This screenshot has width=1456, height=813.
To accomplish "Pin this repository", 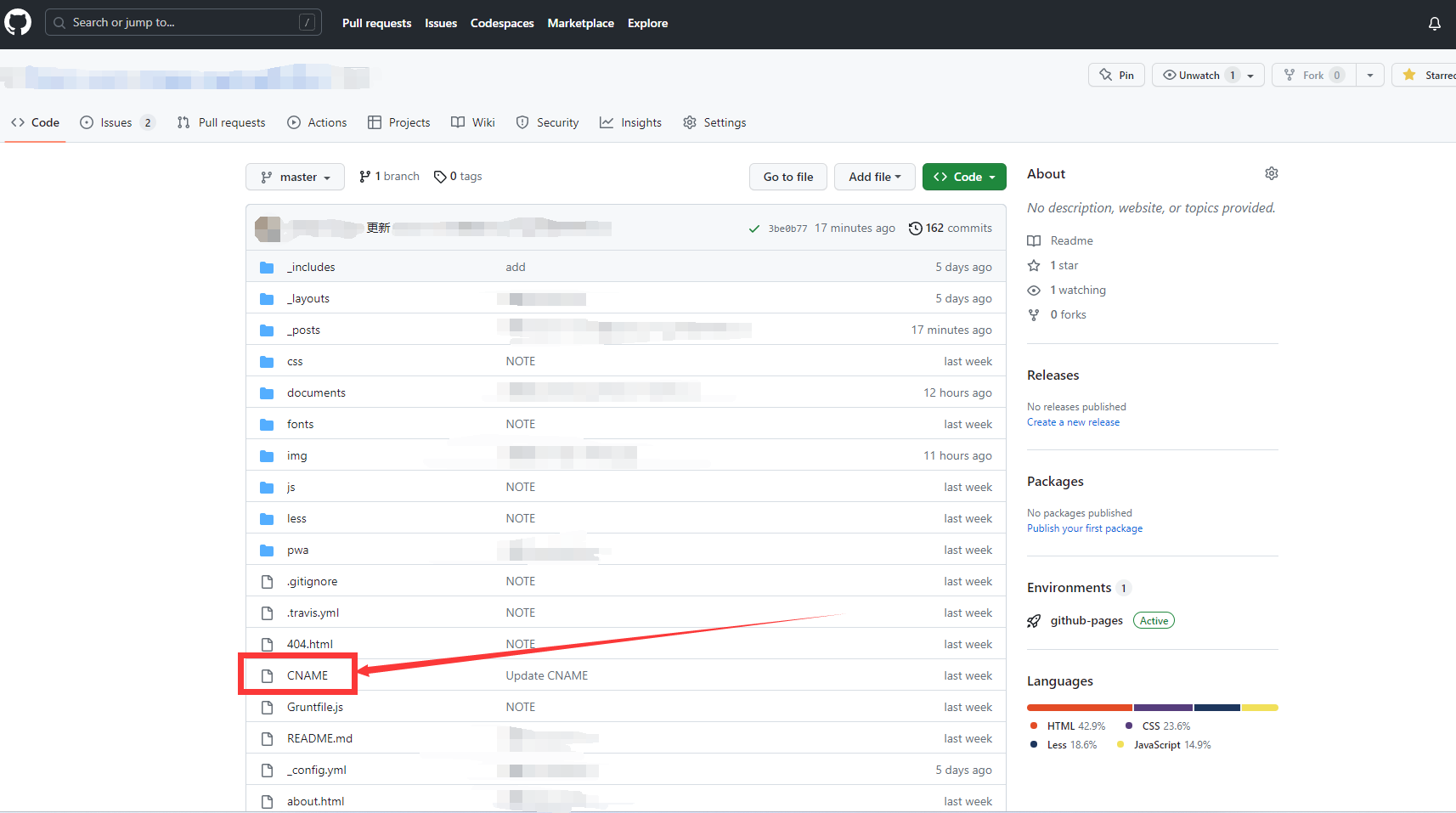I will [x=1116, y=75].
